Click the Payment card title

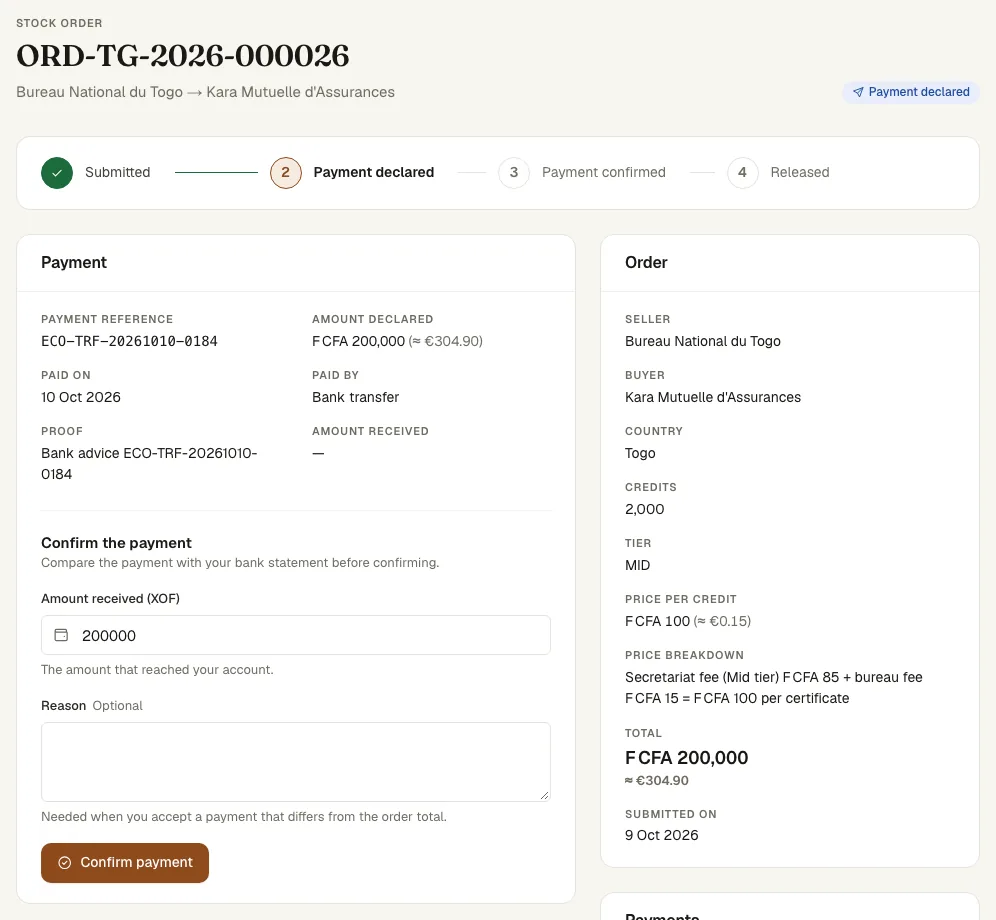click(74, 262)
